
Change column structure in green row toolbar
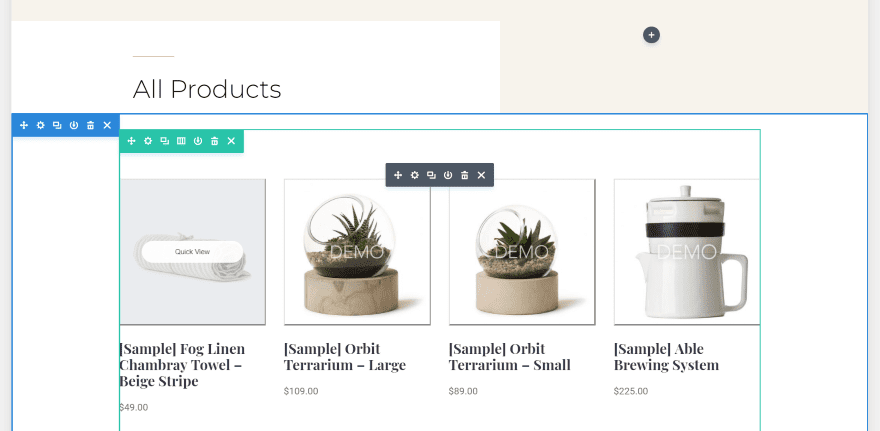point(181,141)
